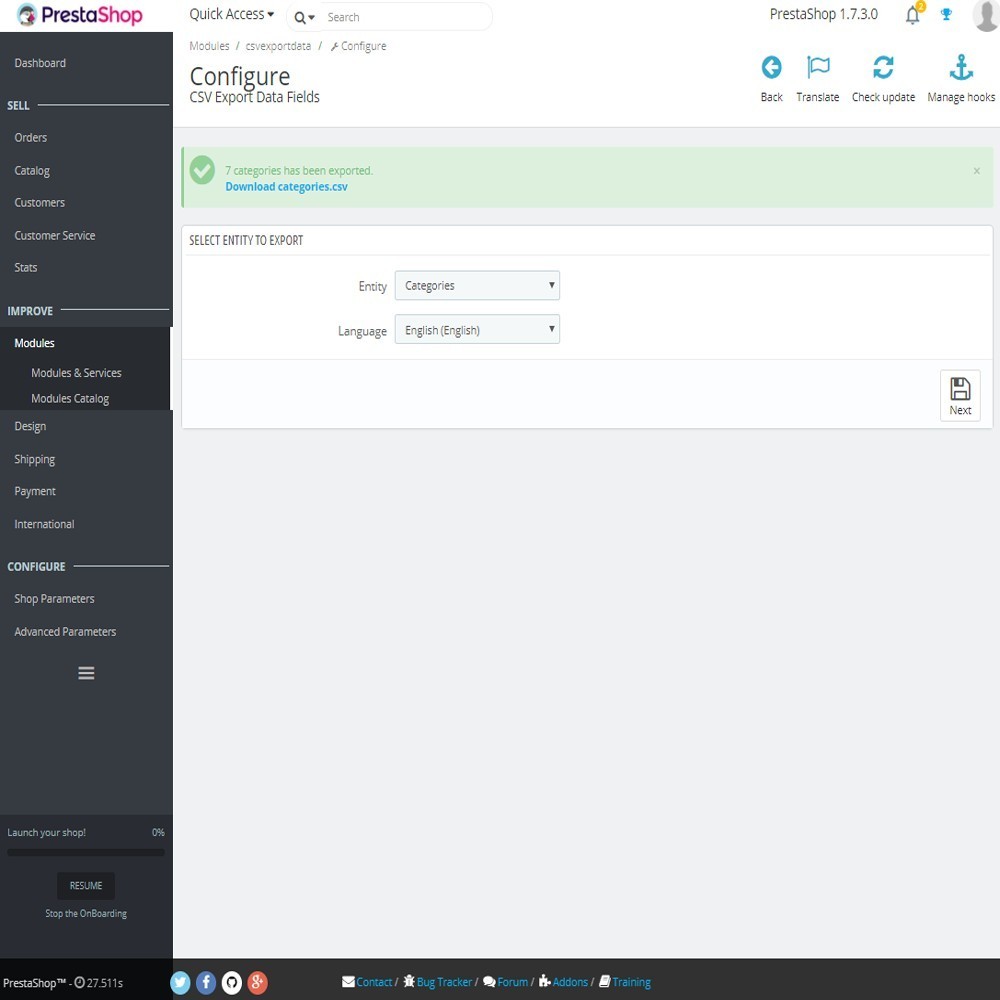Open the notification bell

point(911,15)
